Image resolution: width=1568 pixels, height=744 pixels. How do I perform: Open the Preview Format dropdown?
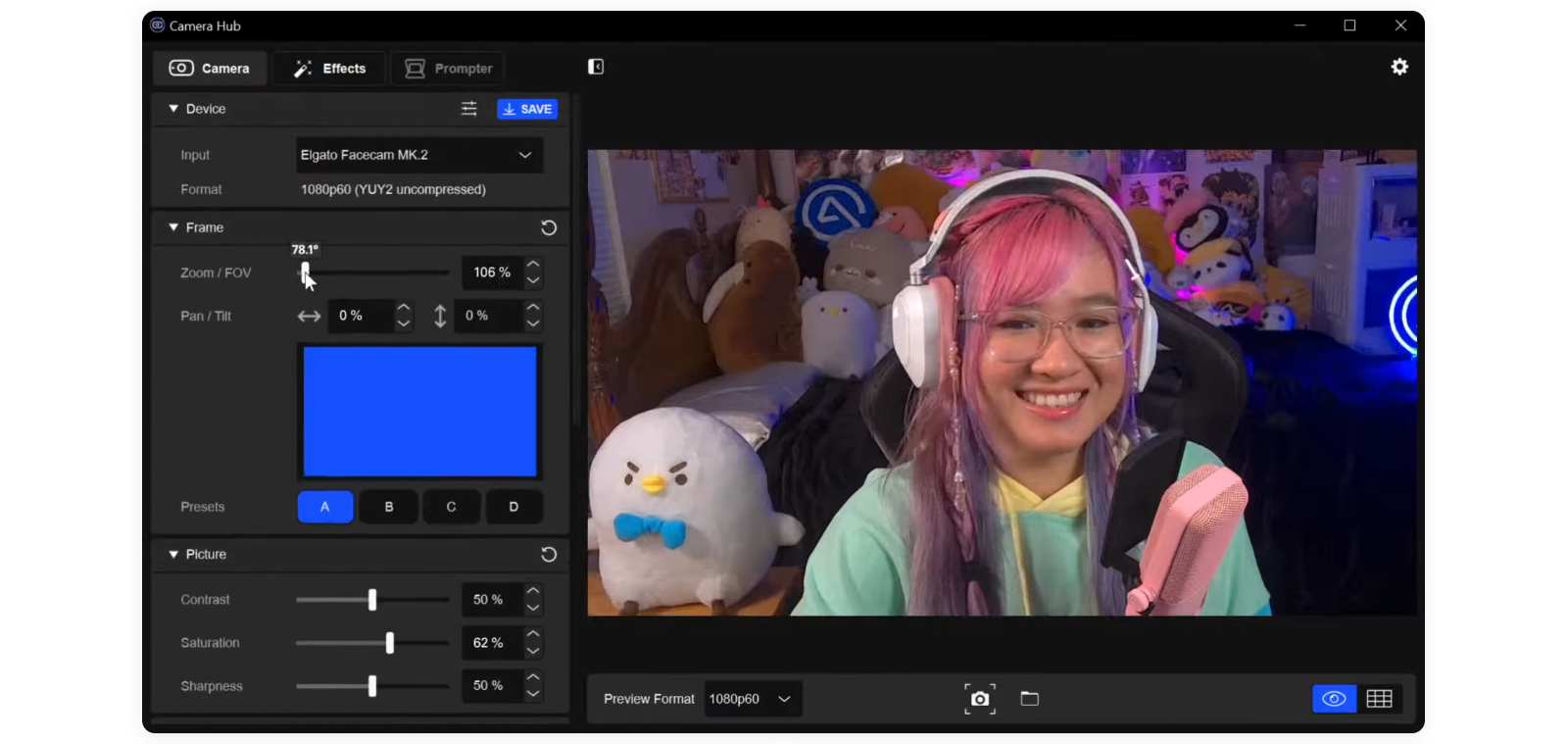click(752, 699)
